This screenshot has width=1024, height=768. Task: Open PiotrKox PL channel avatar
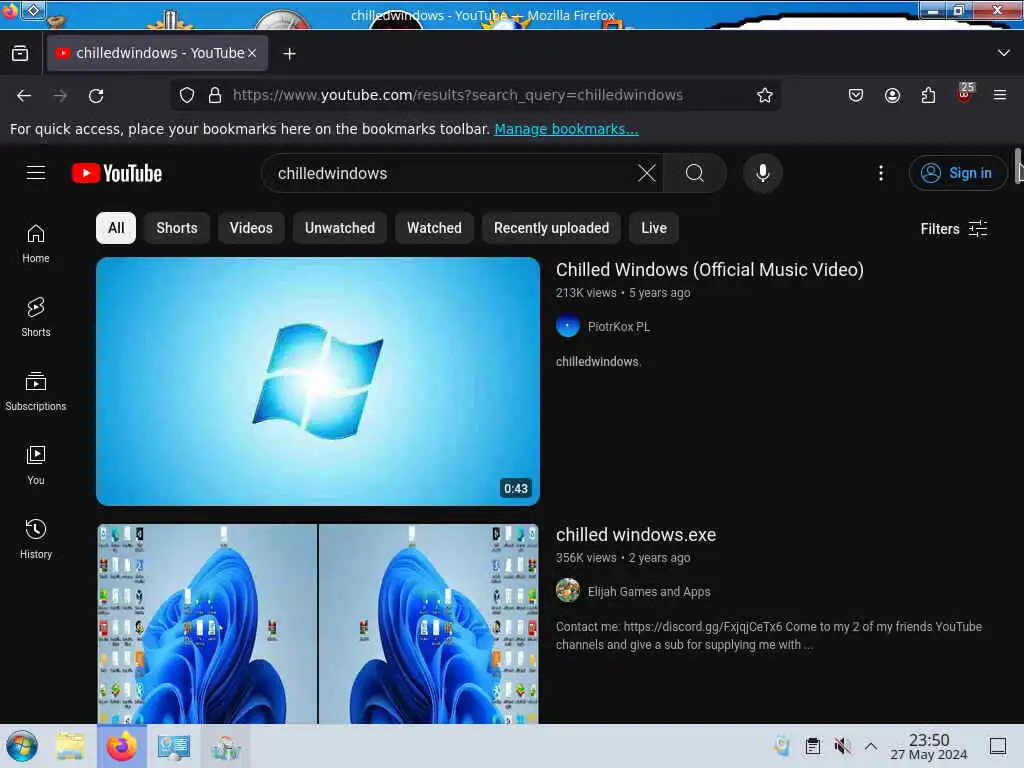[568, 326]
